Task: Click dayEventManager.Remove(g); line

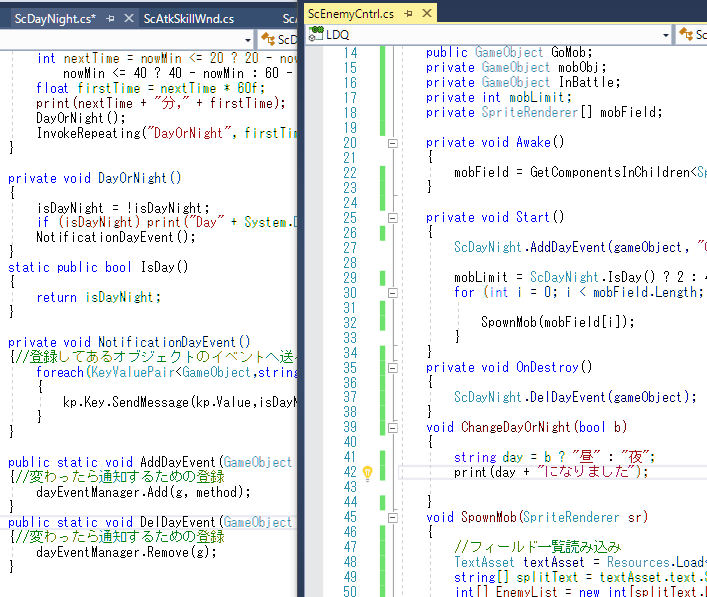Action: click(x=126, y=552)
